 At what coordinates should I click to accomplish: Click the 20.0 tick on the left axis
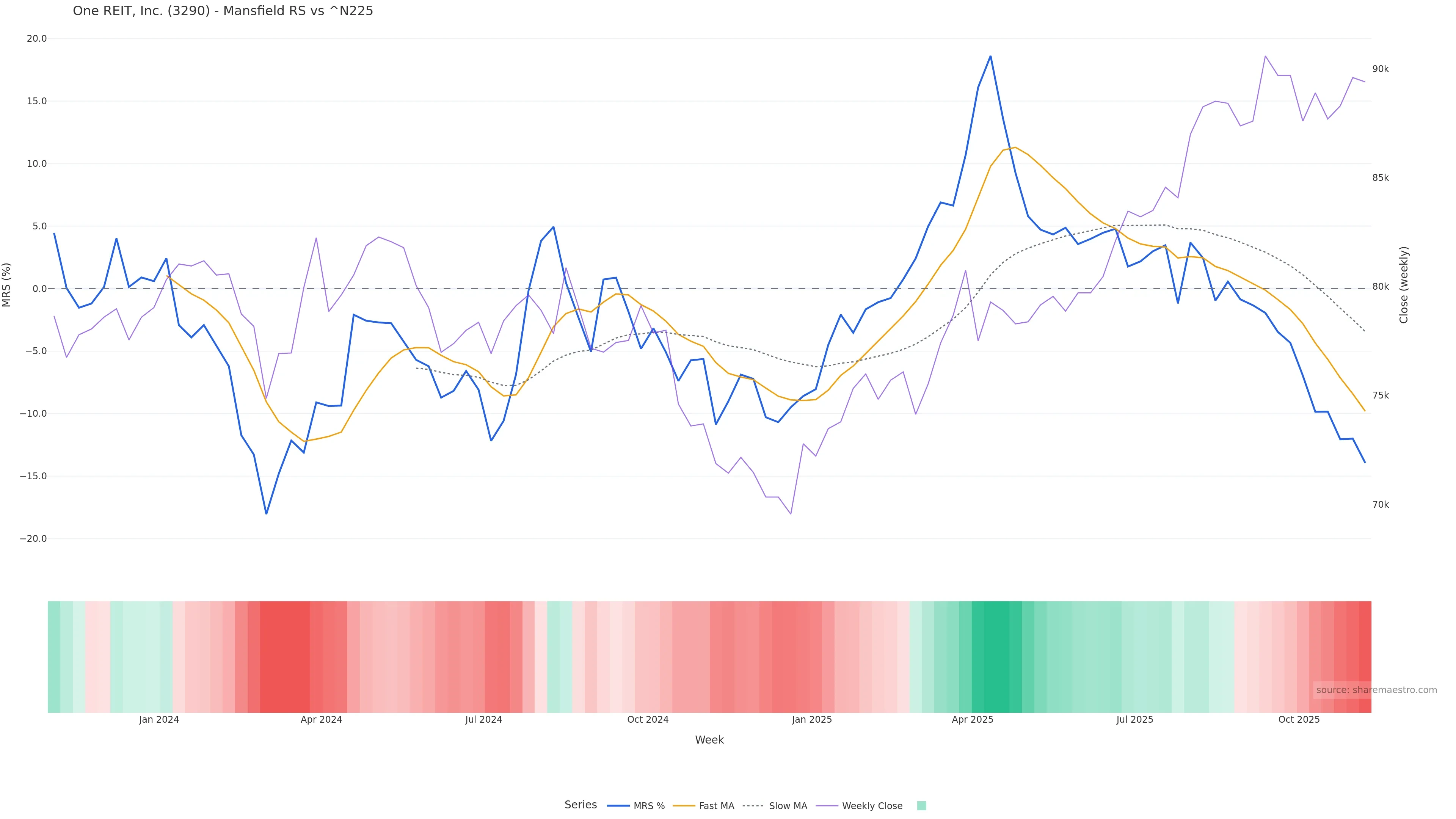(x=37, y=39)
